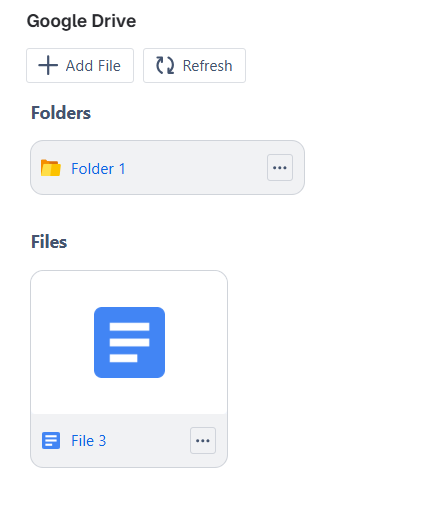Viewport: 425px width, 518px height.
Task: Expand the Folder 1 actions menu
Action: click(x=280, y=168)
